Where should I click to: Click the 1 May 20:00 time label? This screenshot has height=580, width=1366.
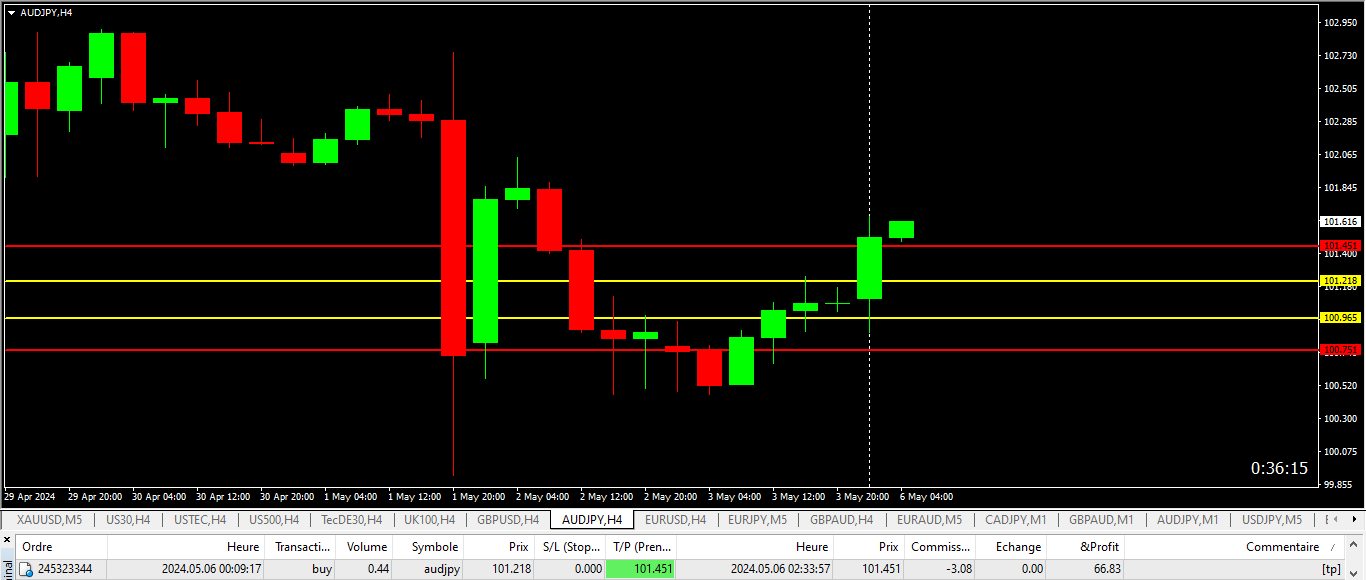[x=478, y=496]
